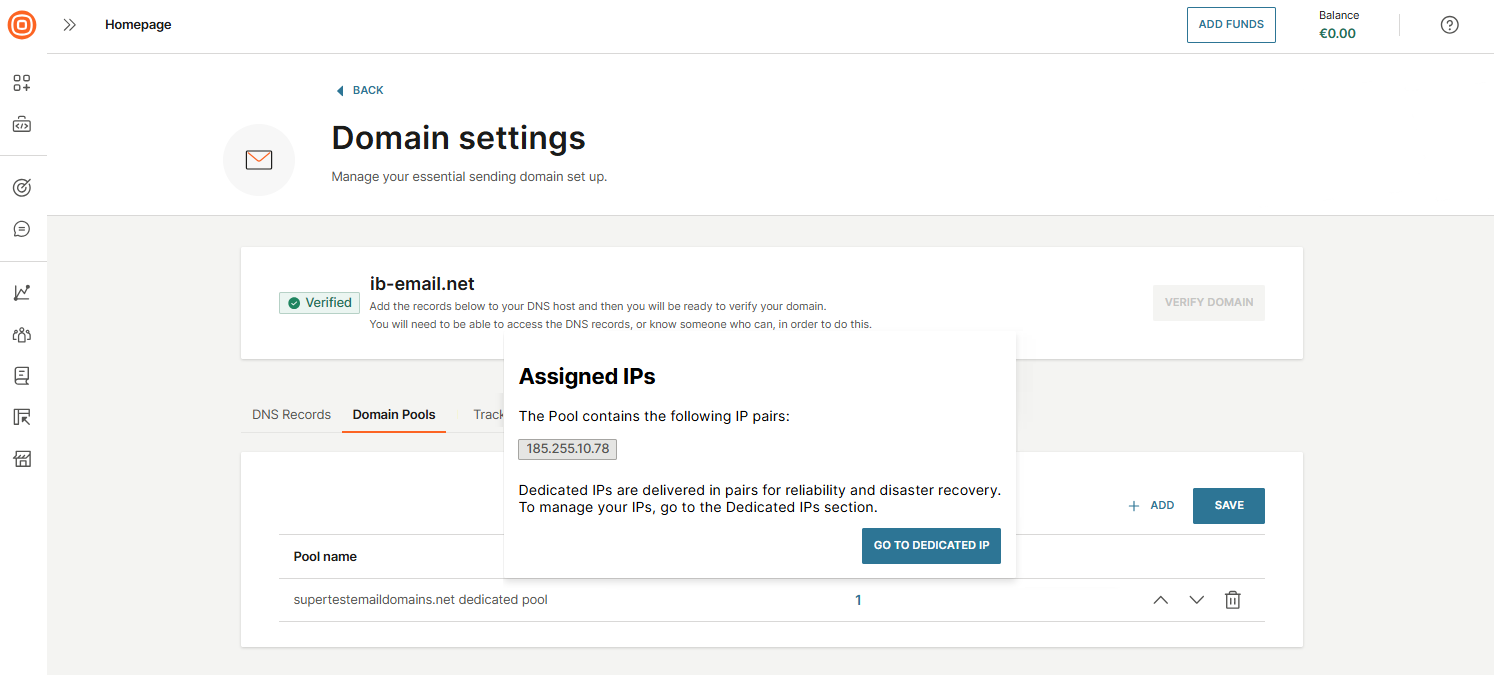Click the envelope icon next to Domain settings
The width and height of the screenshot is (1494, 675).
click(x=259, y=159)
